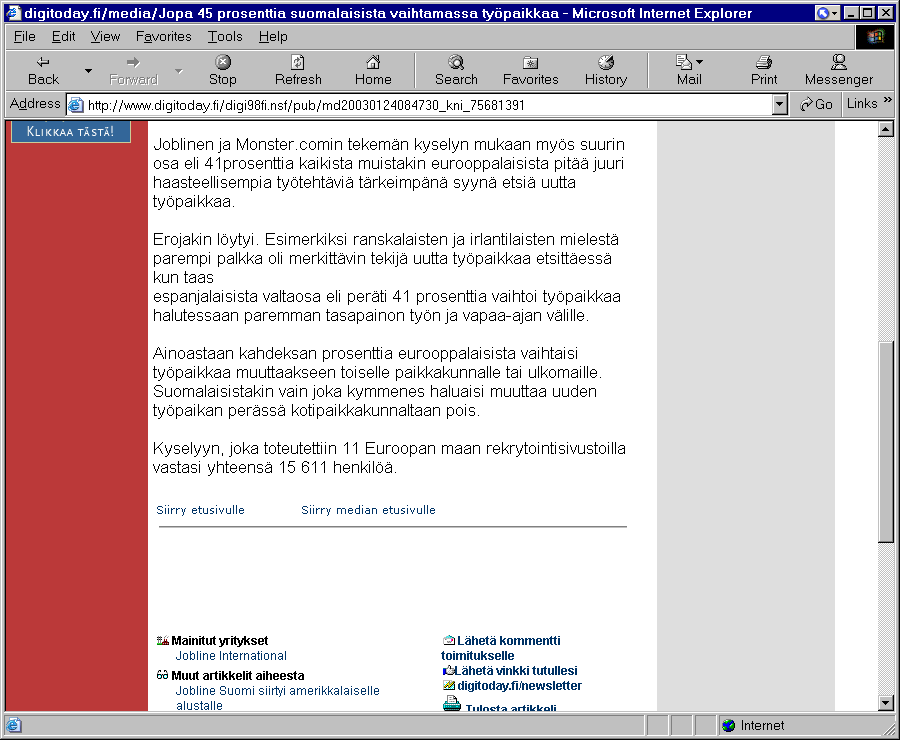Print the page with the Print button
Image resolution: width=900 pixels, height=740 pixels.
pyautogui.click(x=764, y=71)
